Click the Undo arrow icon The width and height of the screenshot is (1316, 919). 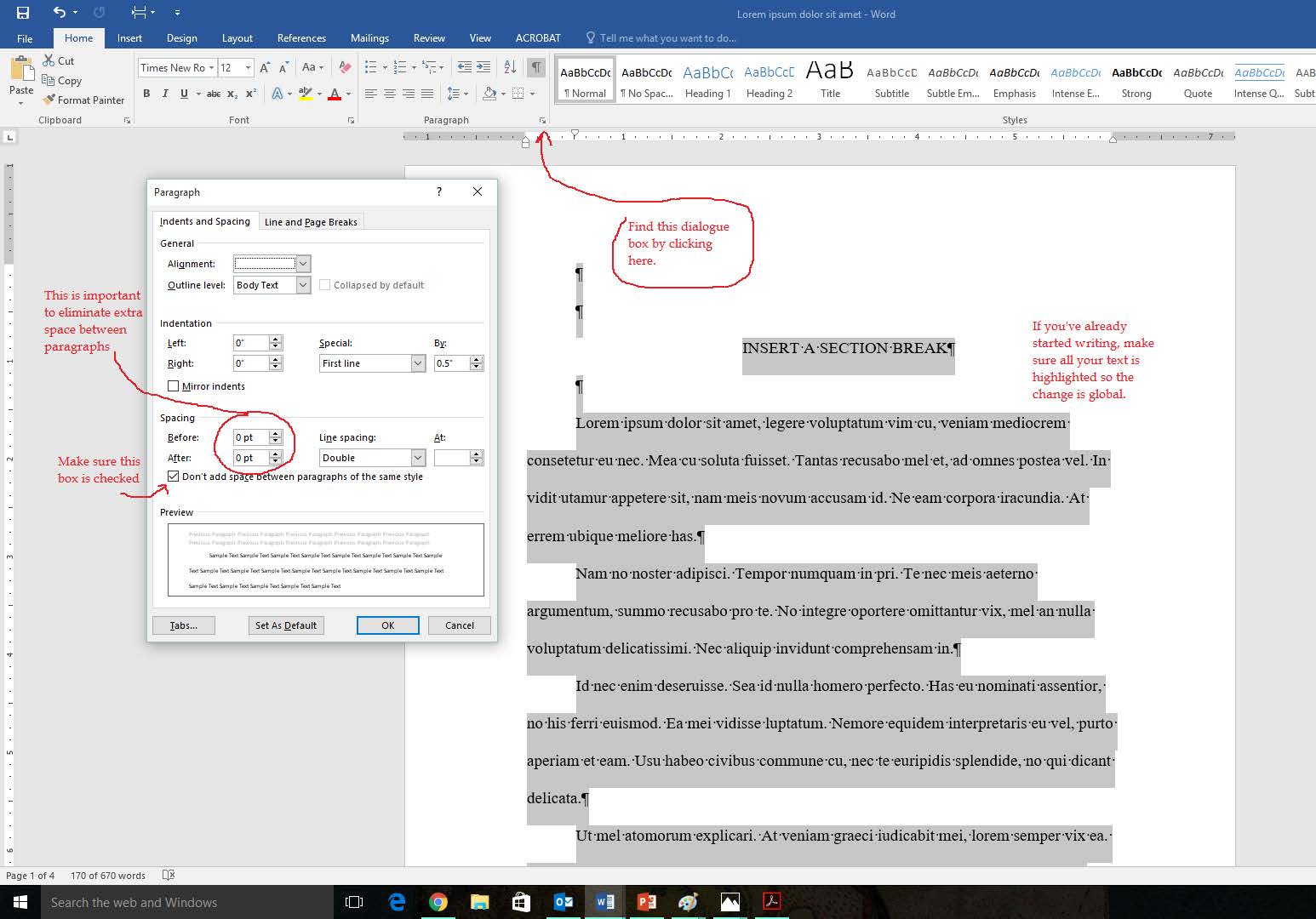[59, 13]
